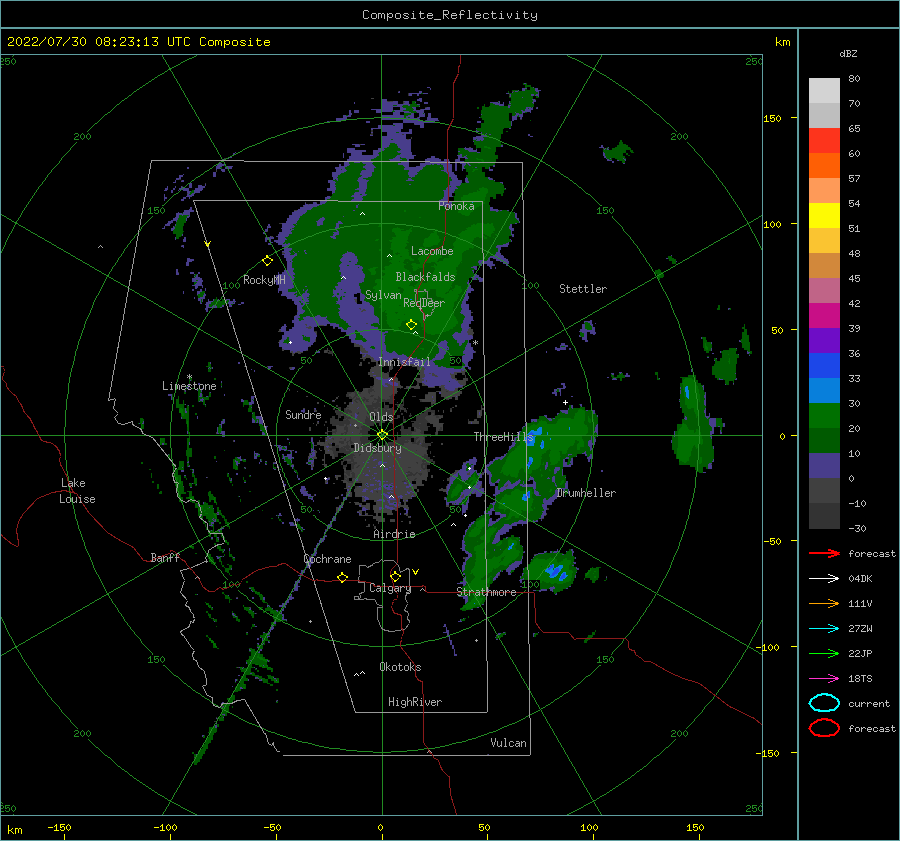900x841 pixels.
Task: Click the Sylvan label on the map
Action: [x=383, y=295]
